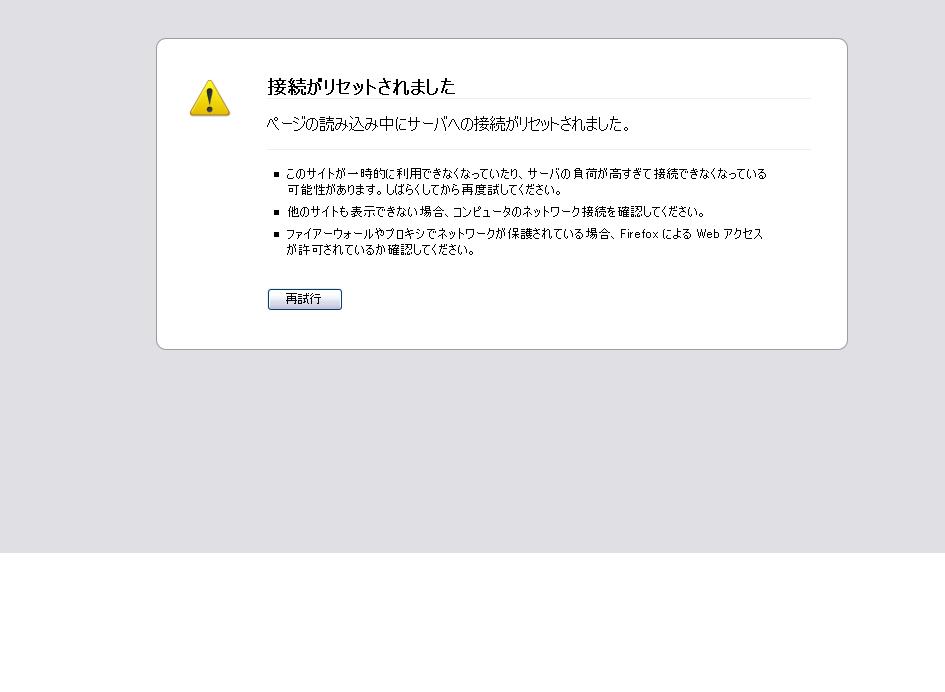Select the が許可されているか確認してください text line
The width and height of the screenshot is (945, 692).
click(380, 250)
